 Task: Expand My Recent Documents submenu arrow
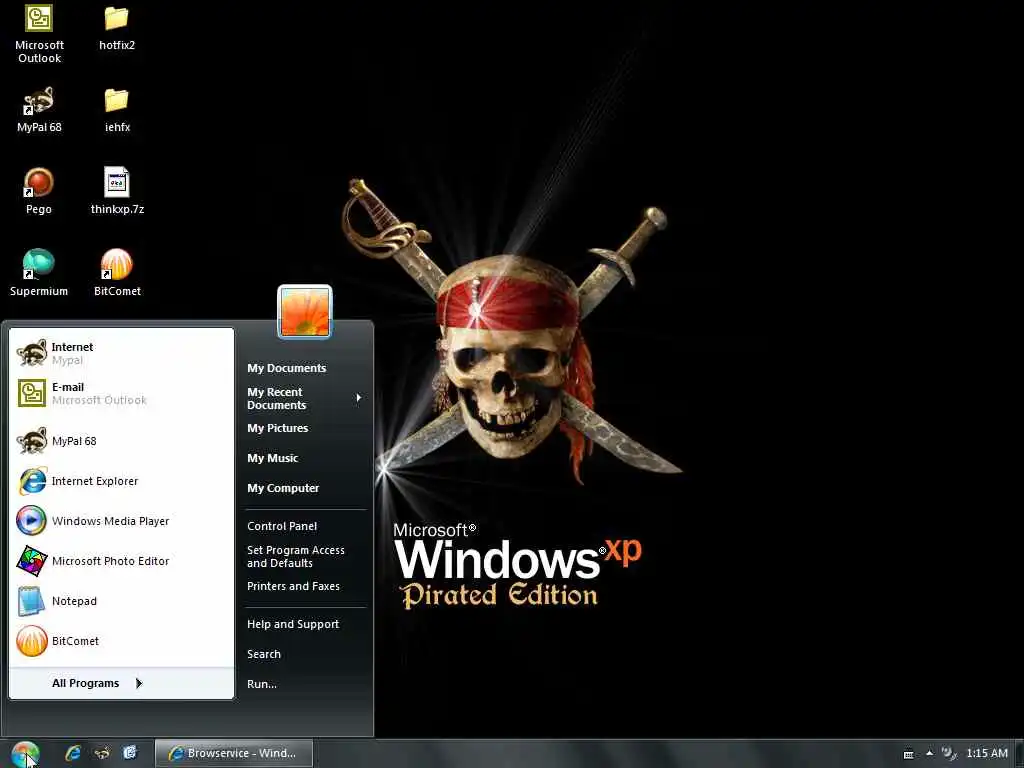pyautogui.click(x=358, y=398)
